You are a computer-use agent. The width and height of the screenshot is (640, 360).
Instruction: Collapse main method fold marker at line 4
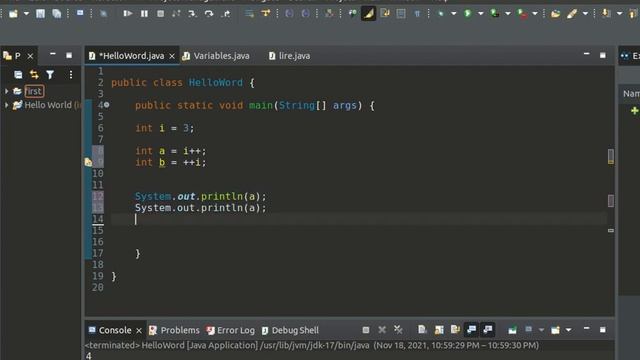pyautogui.click(x=107, y=105)
